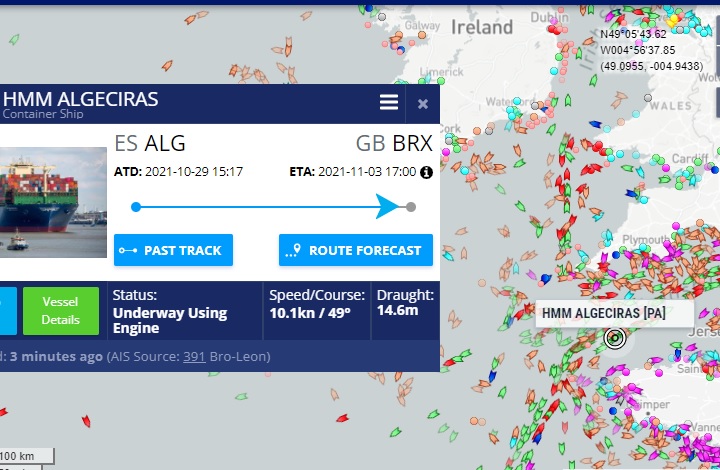Viewport: 720px width, 470px height.
Task: Open the route forecast
Action: [356, 250]
